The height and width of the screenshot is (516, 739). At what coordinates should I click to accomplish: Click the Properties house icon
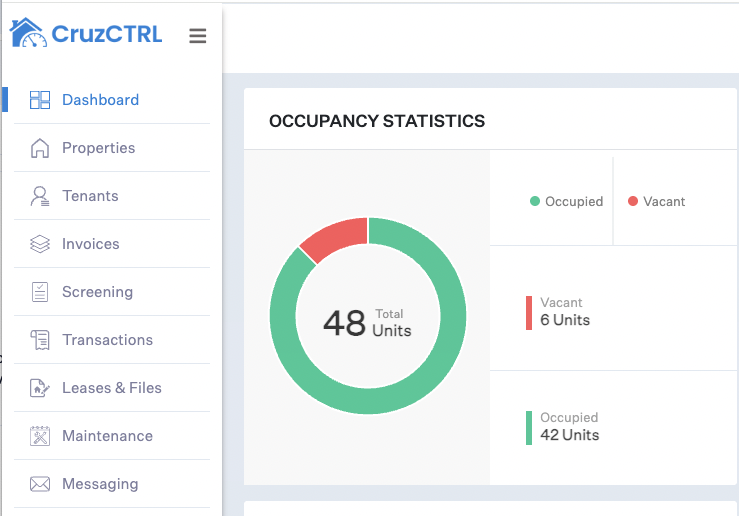tap(40, 148)
